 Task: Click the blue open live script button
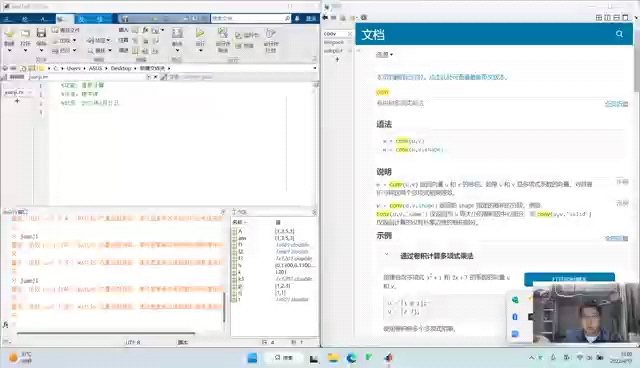coord(569,279)
